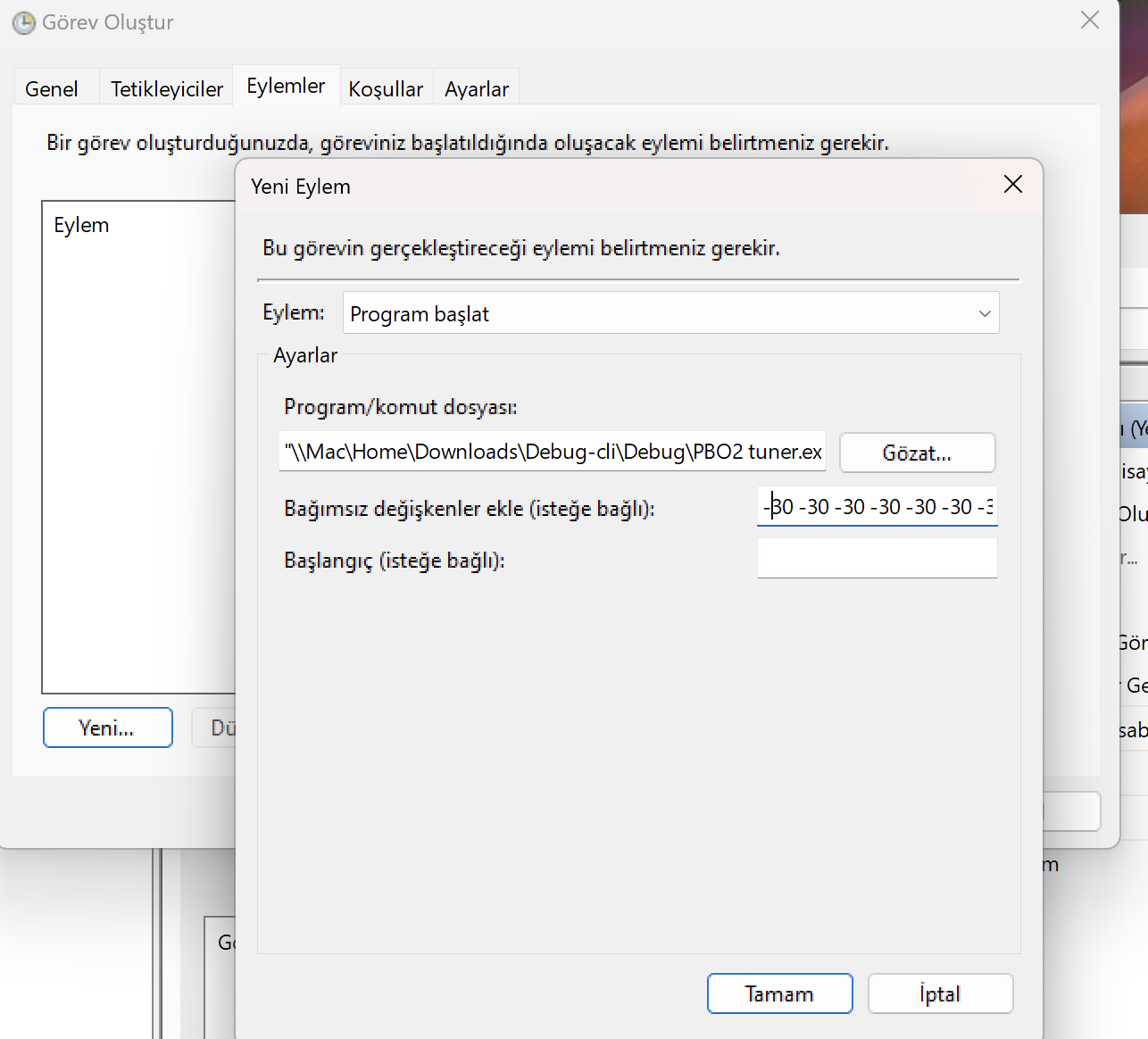The image size is (1148, 1039).
Task: Open the Tetikleyiciler tab
Action: tap(167, 89)
